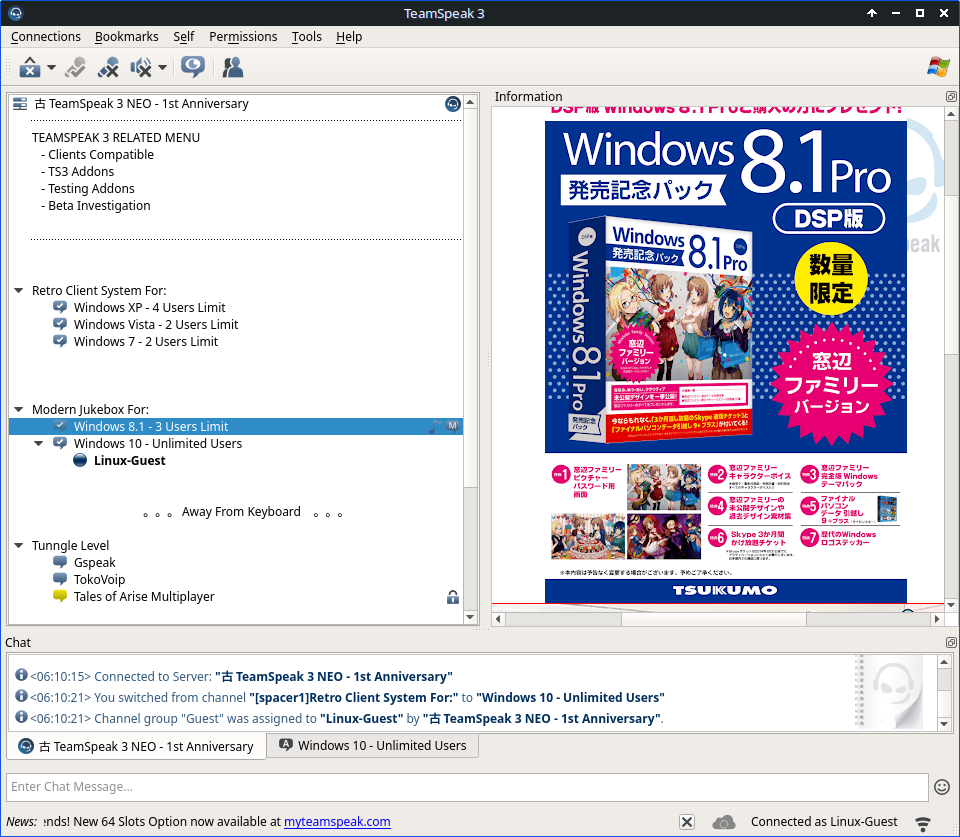Open the dropdown arrow beside mute speakers
960x837 pixels.
(162, 67)
